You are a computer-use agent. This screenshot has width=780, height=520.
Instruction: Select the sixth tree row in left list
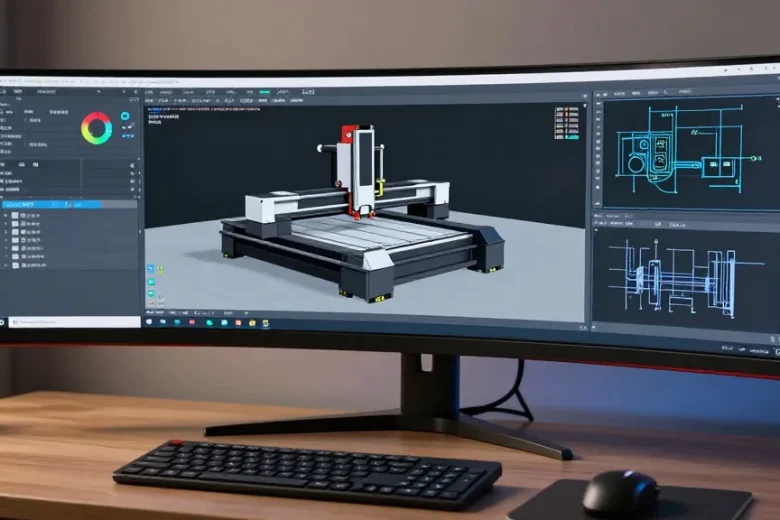[x=31, y=257]
